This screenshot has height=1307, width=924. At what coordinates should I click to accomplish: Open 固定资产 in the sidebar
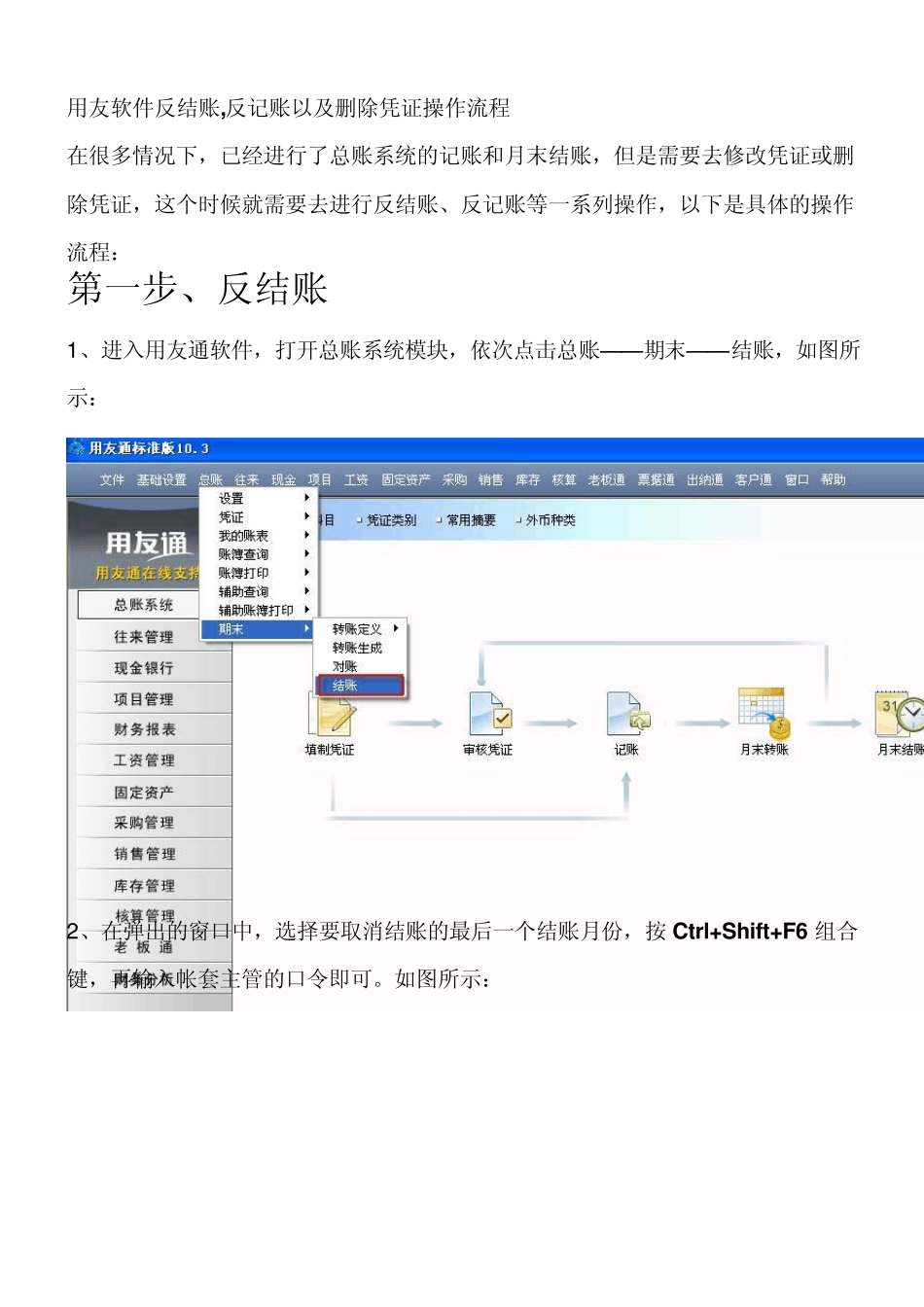click(x=154, y=793)
